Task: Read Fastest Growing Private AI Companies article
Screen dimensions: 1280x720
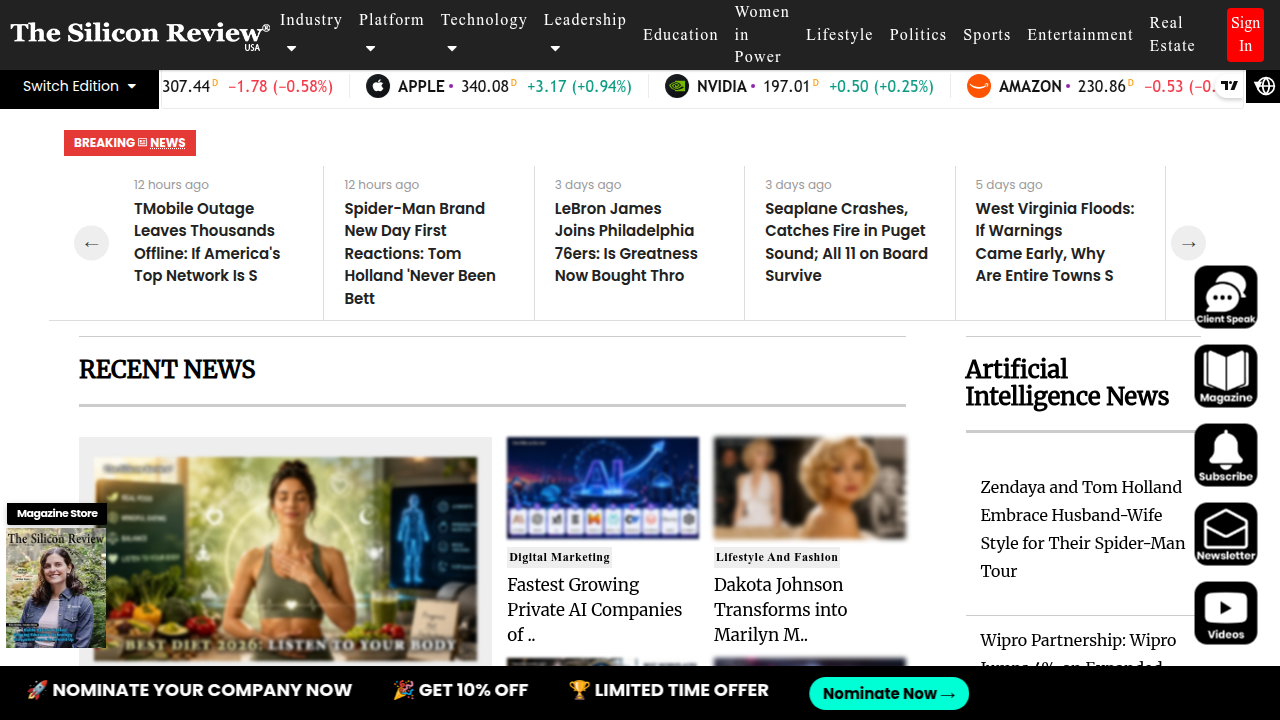Action: pos(594,609)
